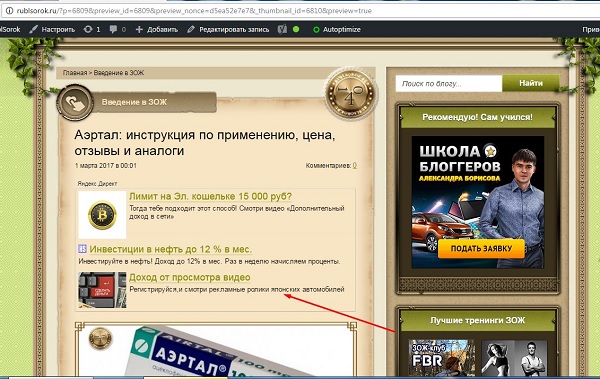The height and width of the screenshot is (379, 600).
Task: Click the Главная breadcrumb link
Action: (75, 73)
